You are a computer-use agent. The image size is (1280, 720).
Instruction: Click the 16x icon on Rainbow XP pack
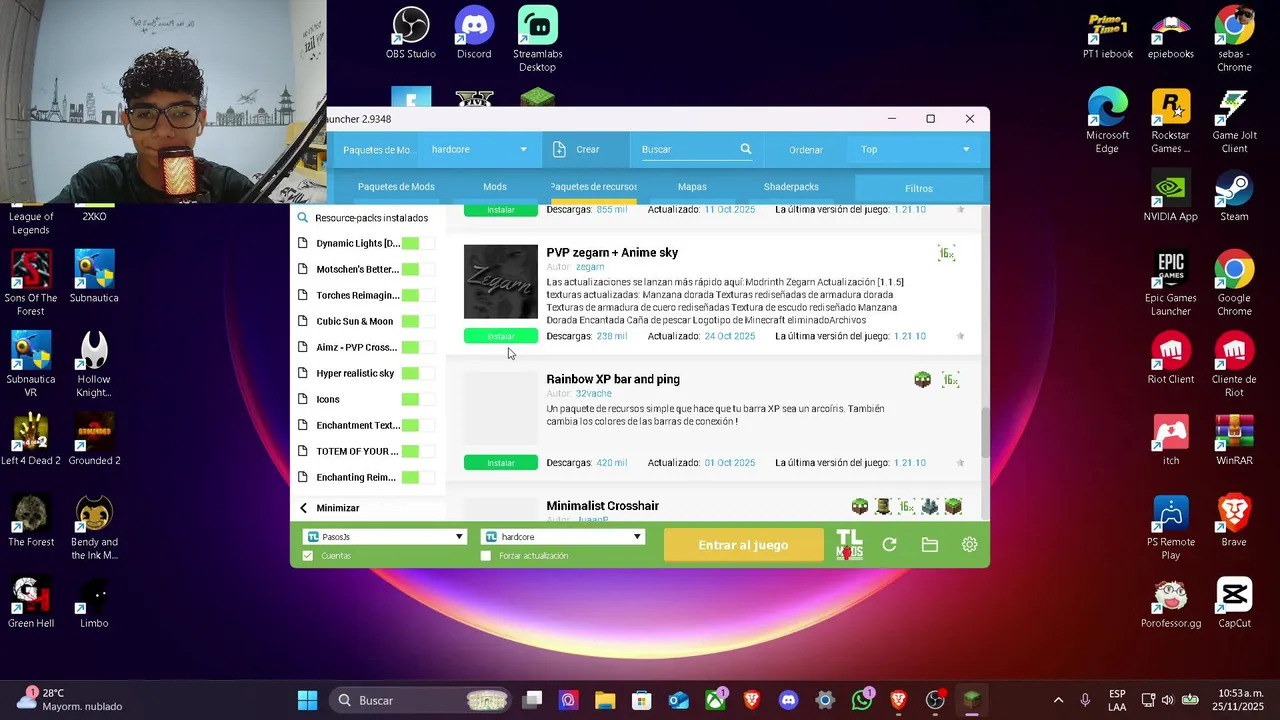[x=950, y=380]
